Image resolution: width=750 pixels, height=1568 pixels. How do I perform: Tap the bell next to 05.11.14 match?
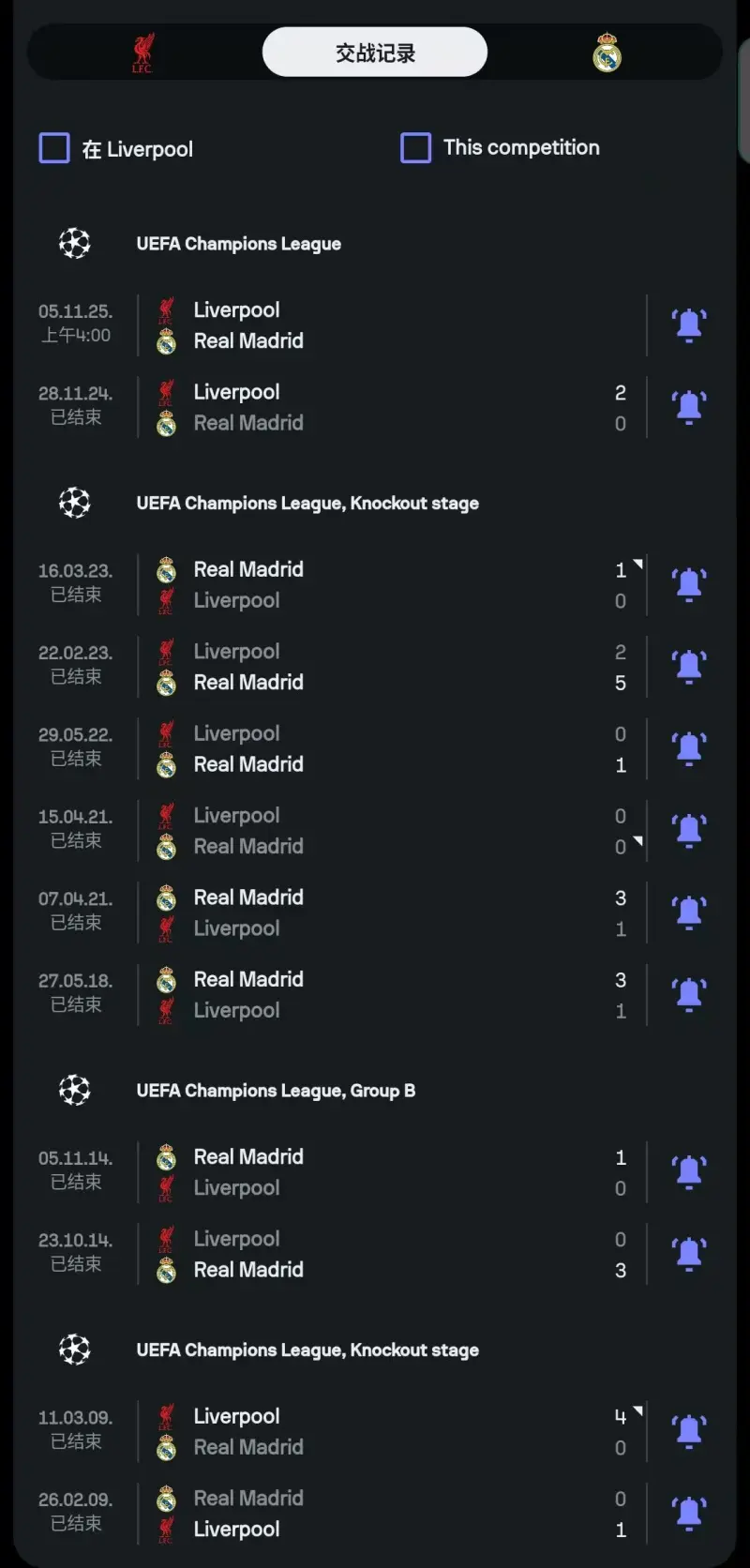(x=689, y=1172)
